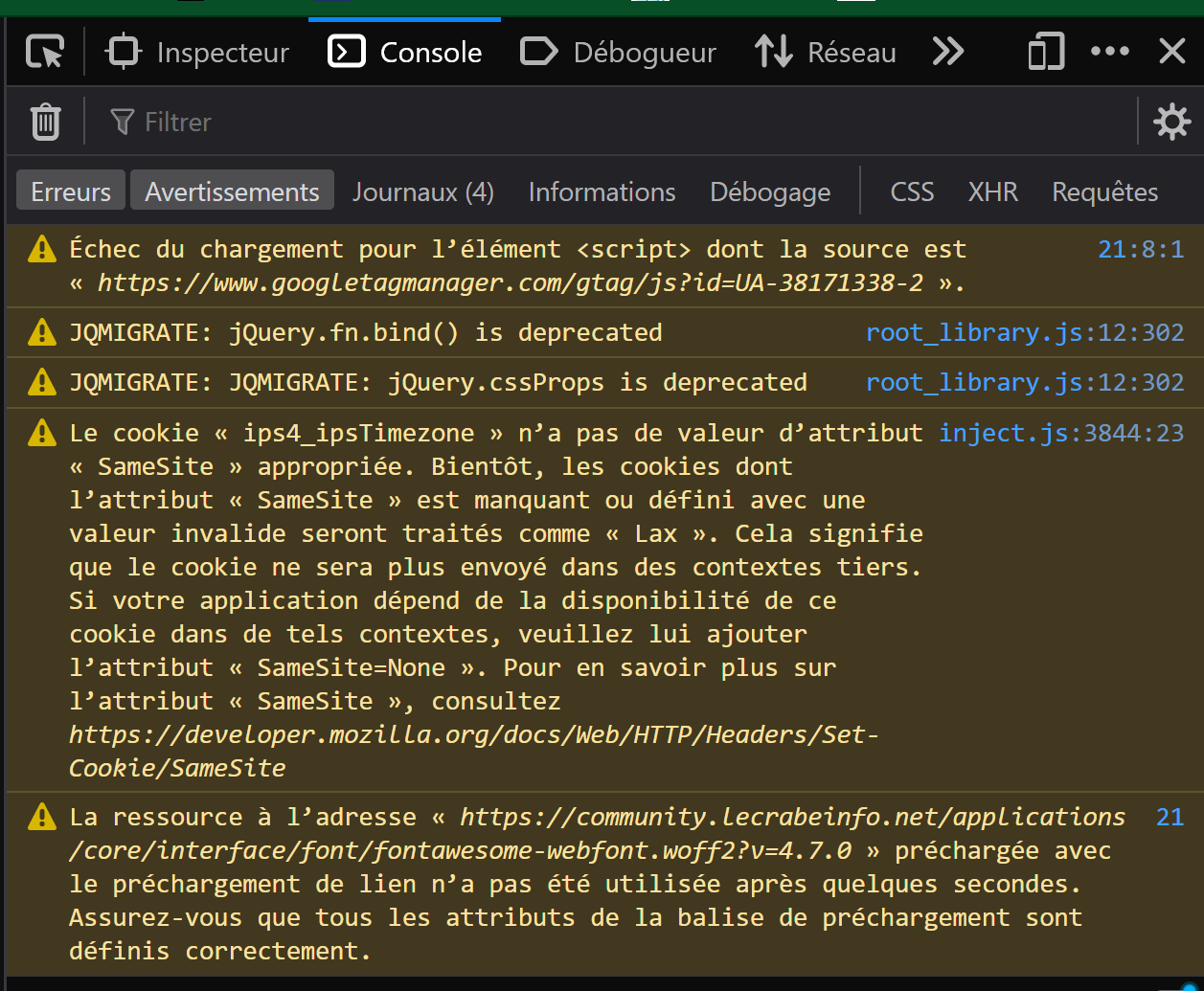Select text 'jQuery.cssProps is deprecated'
The image size is (1204, 991).
tap(598, 382)
